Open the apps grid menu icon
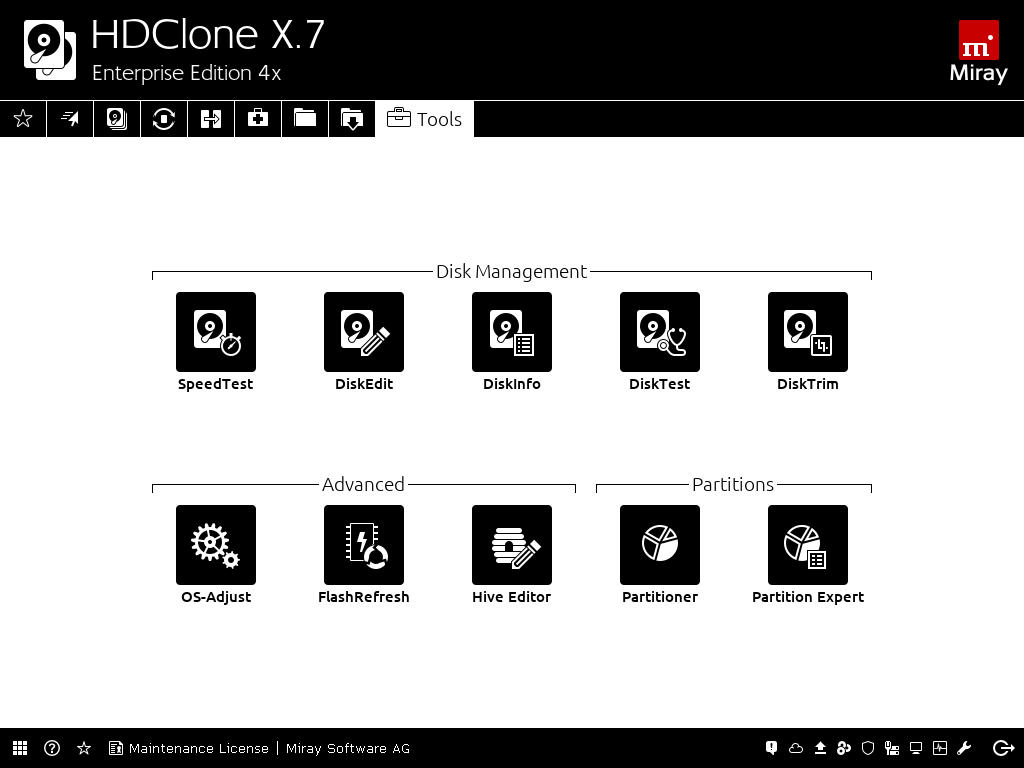1024x768 pixels. (19, 748)
